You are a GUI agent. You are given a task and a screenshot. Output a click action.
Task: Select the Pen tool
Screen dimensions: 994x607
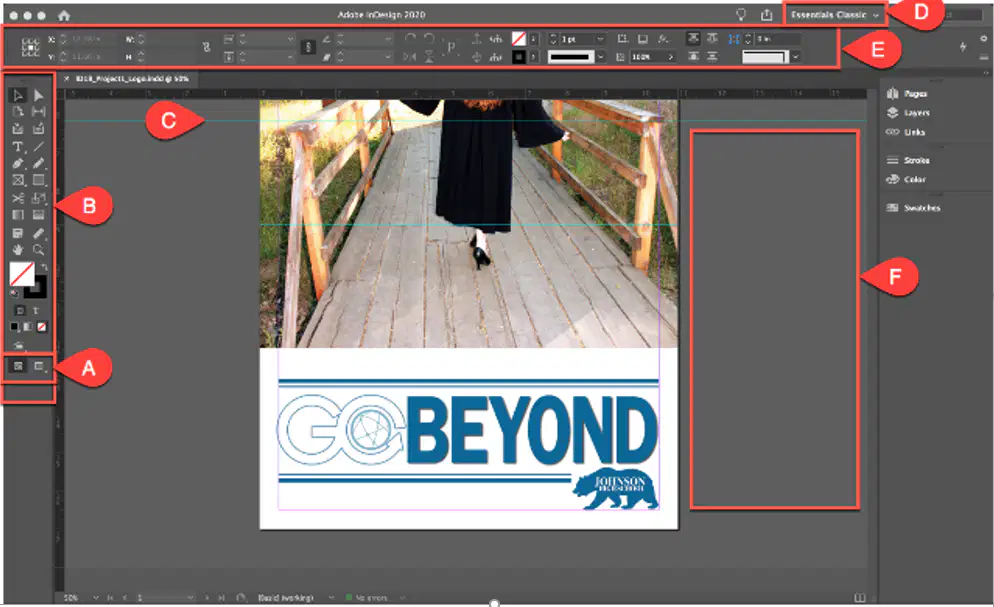pos(18,163)
